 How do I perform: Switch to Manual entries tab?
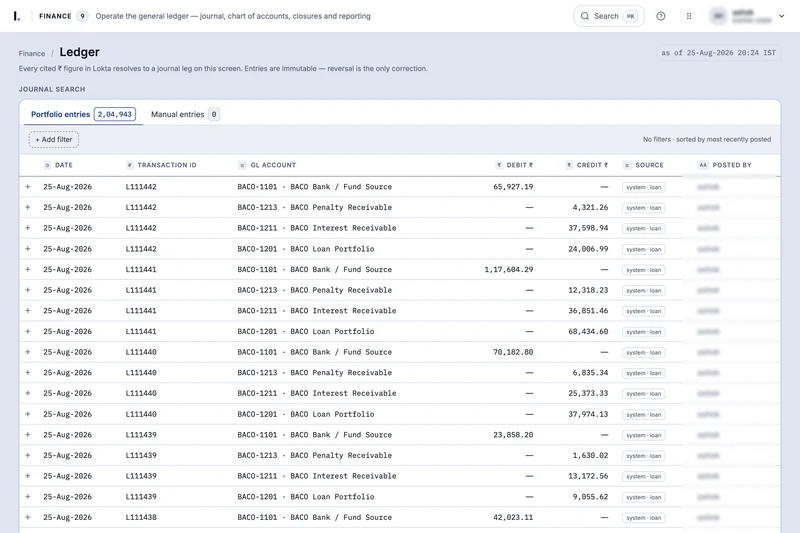(x=185, y=114)
